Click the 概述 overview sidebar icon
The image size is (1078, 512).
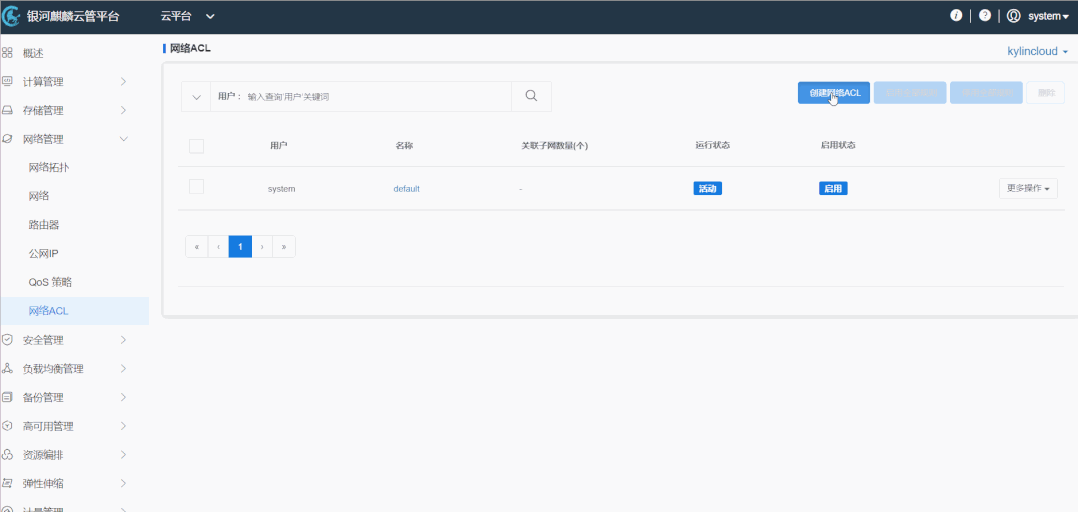7,53
